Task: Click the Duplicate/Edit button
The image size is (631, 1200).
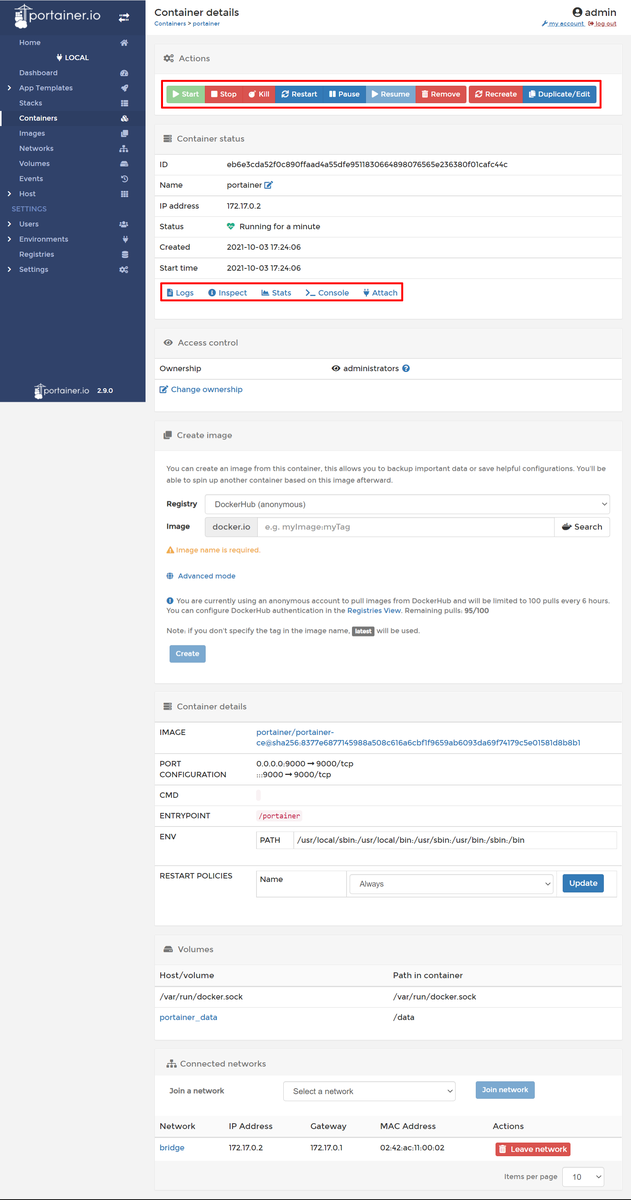Action: coord(560,94)
